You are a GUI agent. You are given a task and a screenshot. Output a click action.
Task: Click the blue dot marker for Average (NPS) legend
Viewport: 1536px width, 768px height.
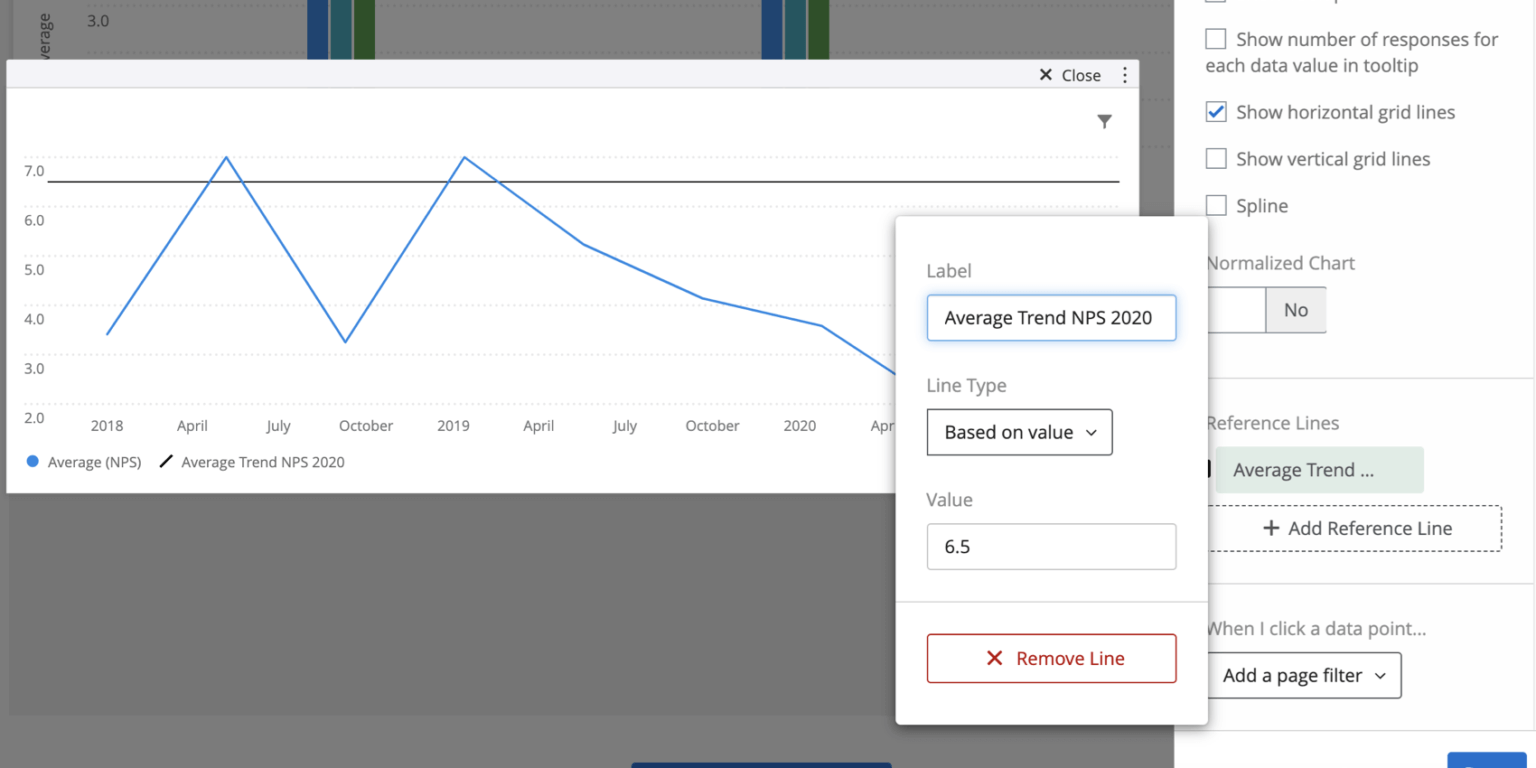(x=30, y=462)
